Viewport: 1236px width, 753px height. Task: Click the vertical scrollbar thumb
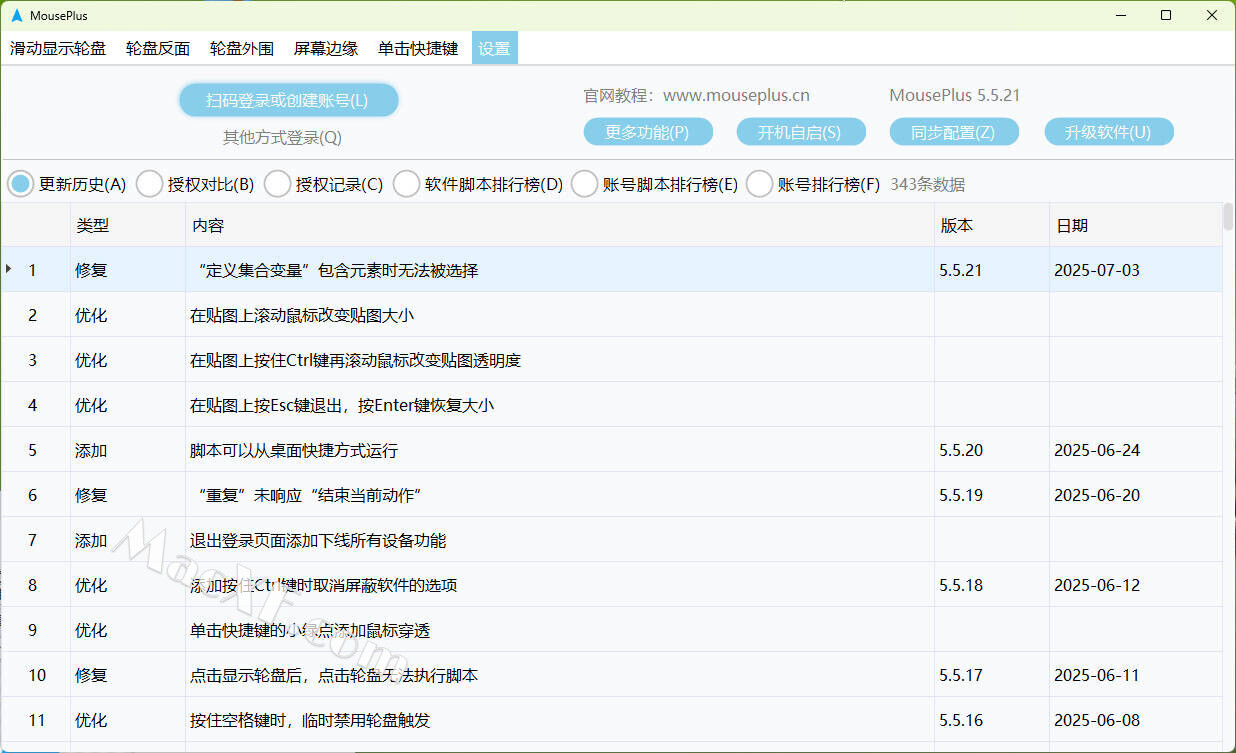pyautogui.click(x=1228, y=217)
